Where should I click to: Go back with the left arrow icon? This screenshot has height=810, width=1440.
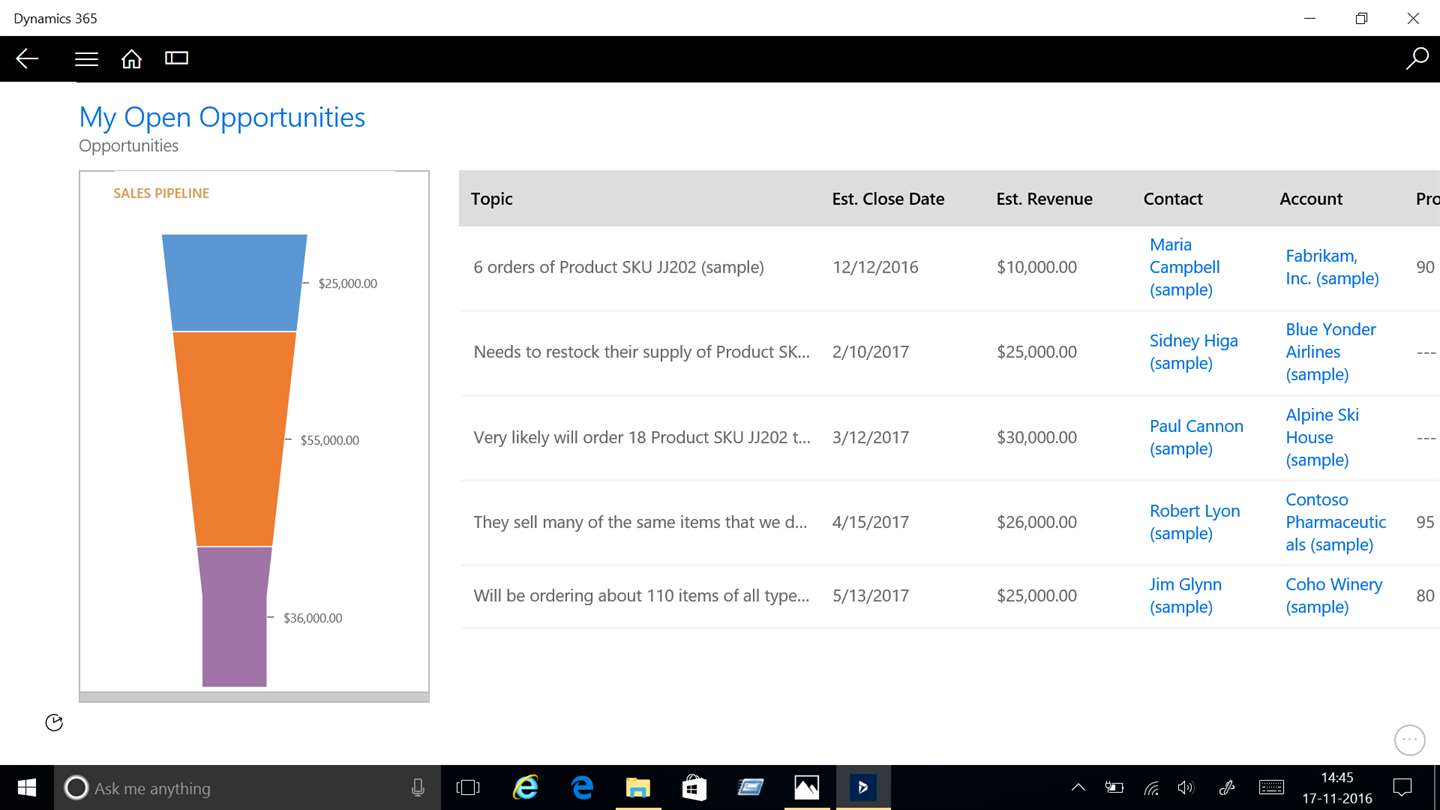pos(27,59)
